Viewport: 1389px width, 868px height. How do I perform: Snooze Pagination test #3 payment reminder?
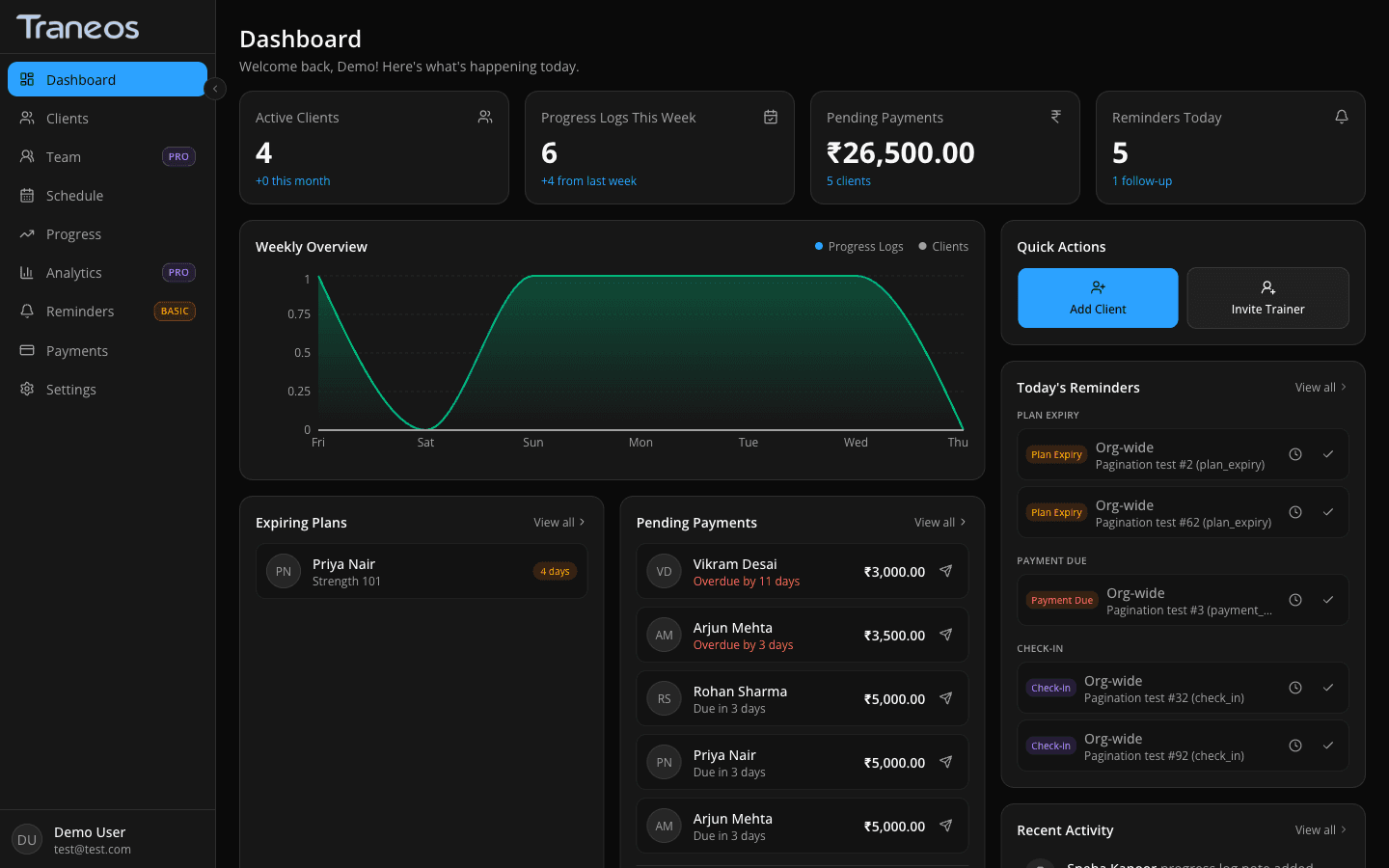(1295, 600)
